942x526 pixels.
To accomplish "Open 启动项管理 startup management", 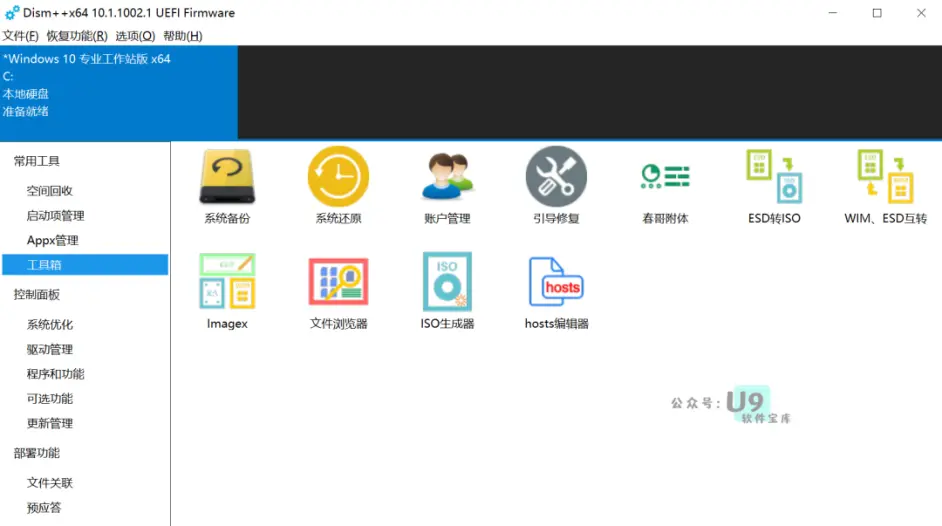I will [55, 216].
